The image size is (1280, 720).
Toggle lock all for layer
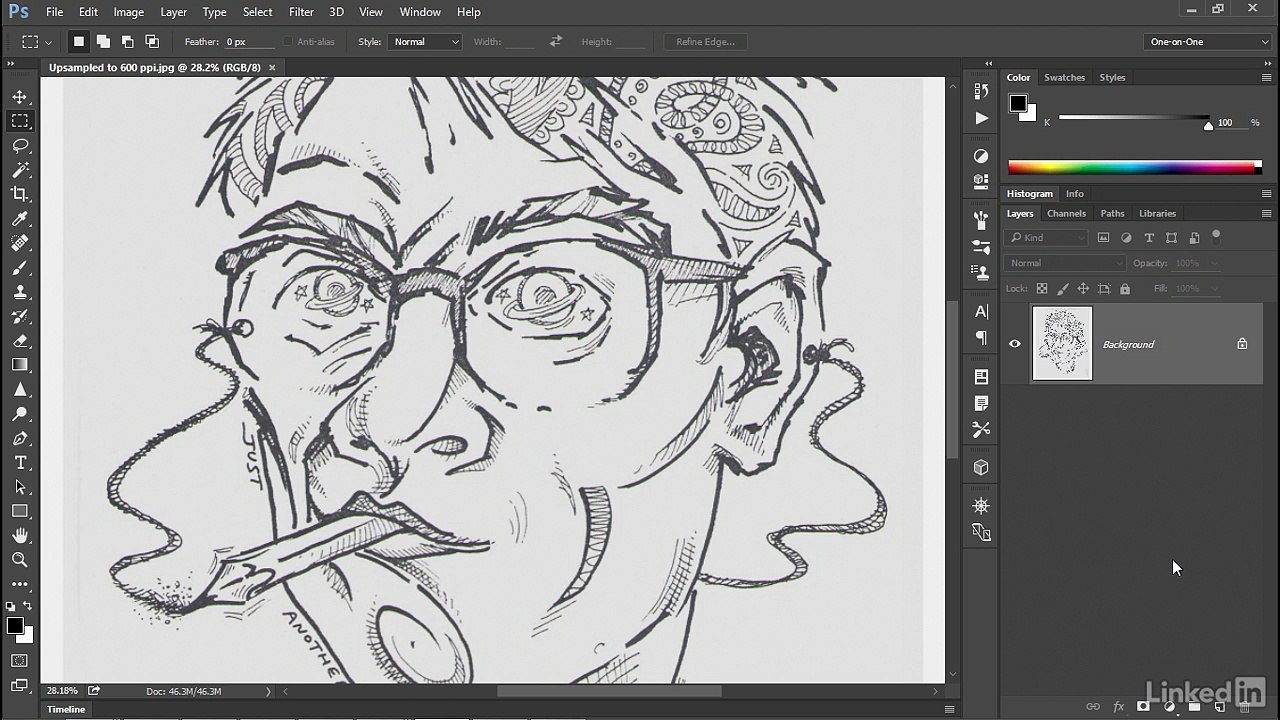point(1125,289)
